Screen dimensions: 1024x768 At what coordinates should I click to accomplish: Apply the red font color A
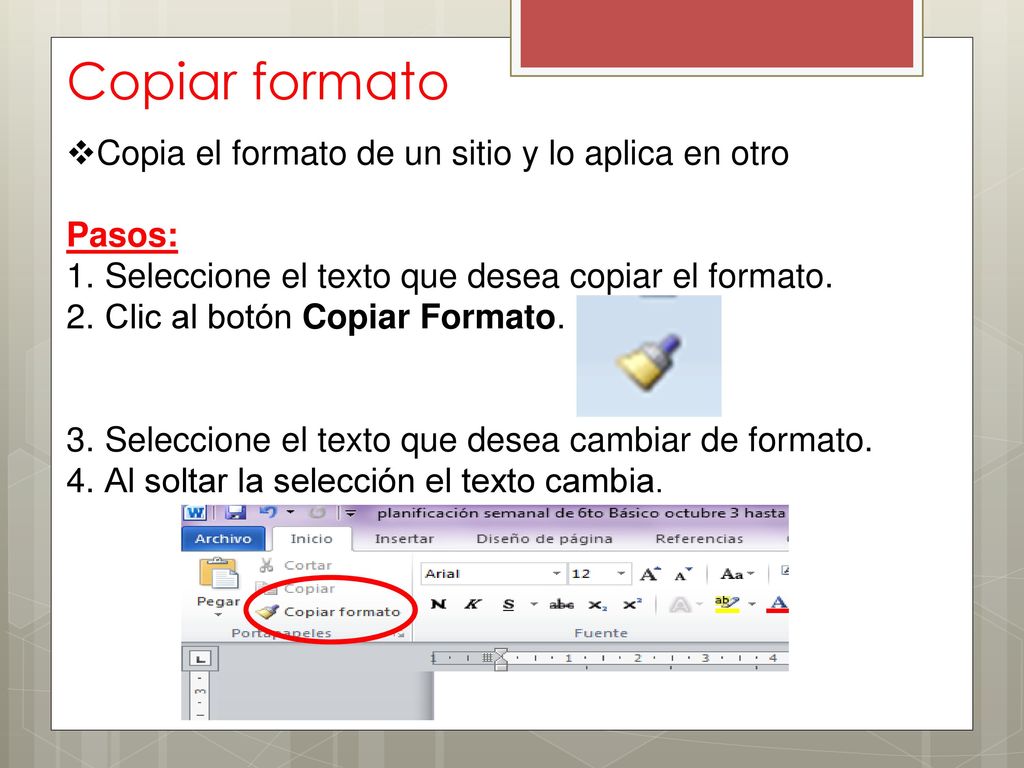(778, 604)
